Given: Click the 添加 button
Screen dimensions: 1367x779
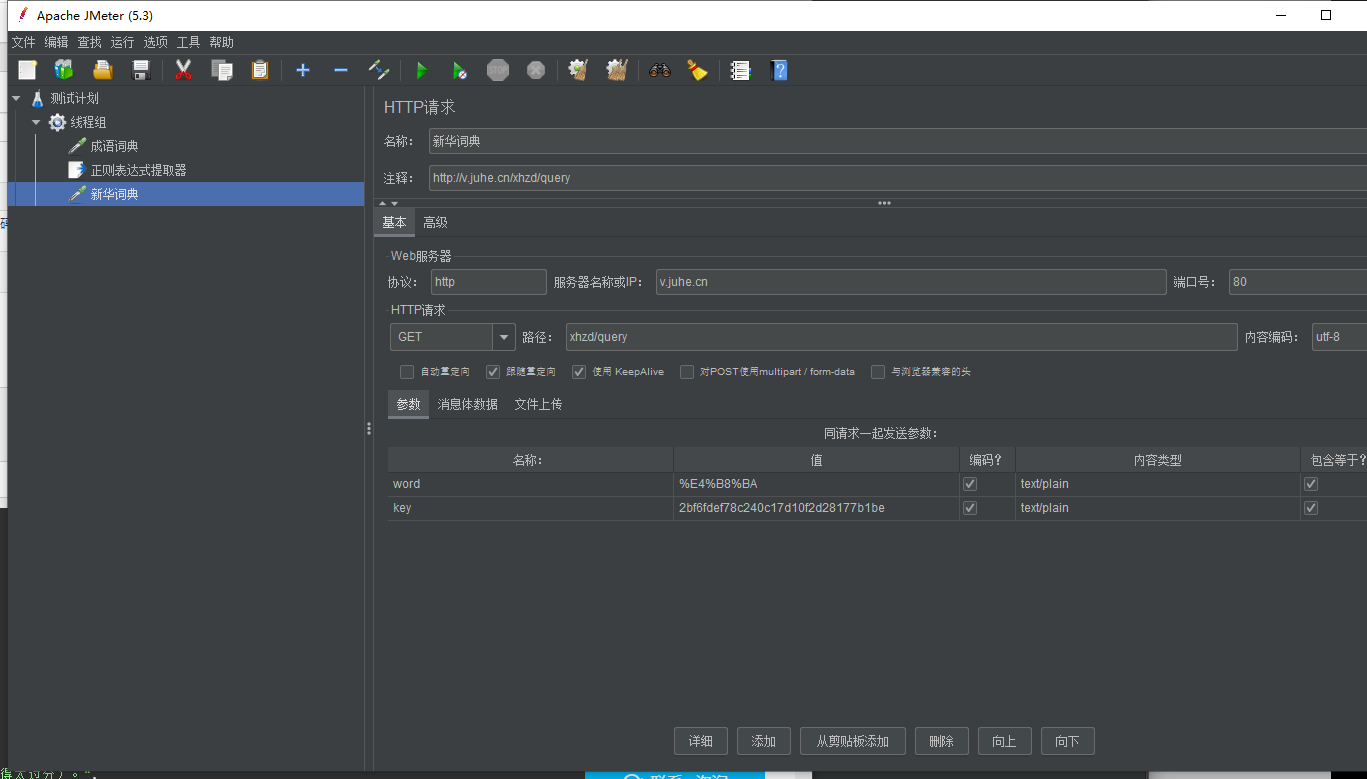Looking at the screenshot, I should pyautogui.click(x=764, y=741).
